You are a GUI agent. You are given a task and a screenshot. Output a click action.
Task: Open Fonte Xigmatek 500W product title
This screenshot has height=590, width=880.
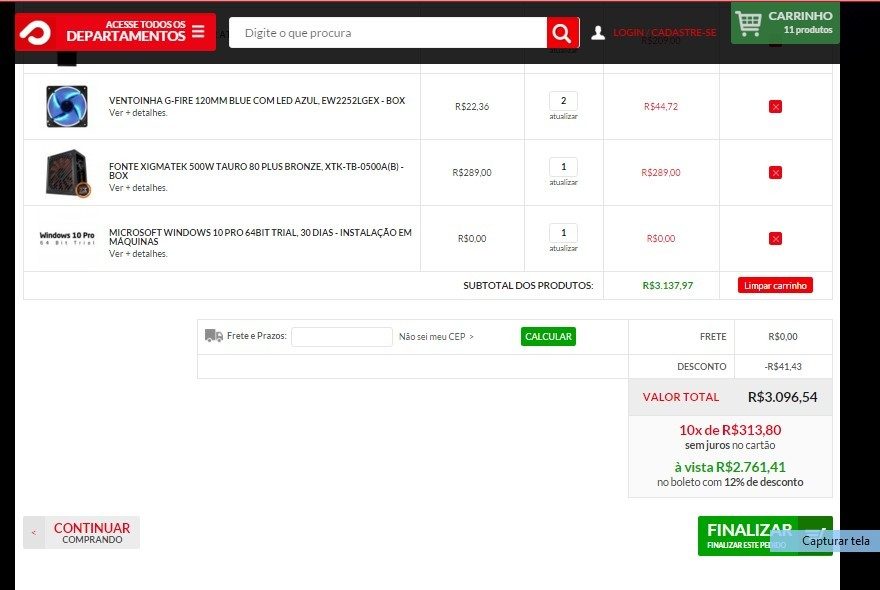click(x=256, y=171)
